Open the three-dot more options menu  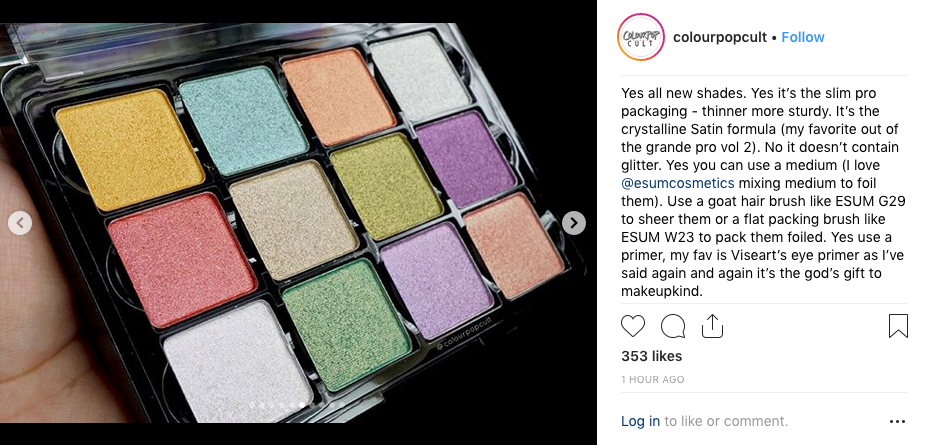[x=898, y=422]
